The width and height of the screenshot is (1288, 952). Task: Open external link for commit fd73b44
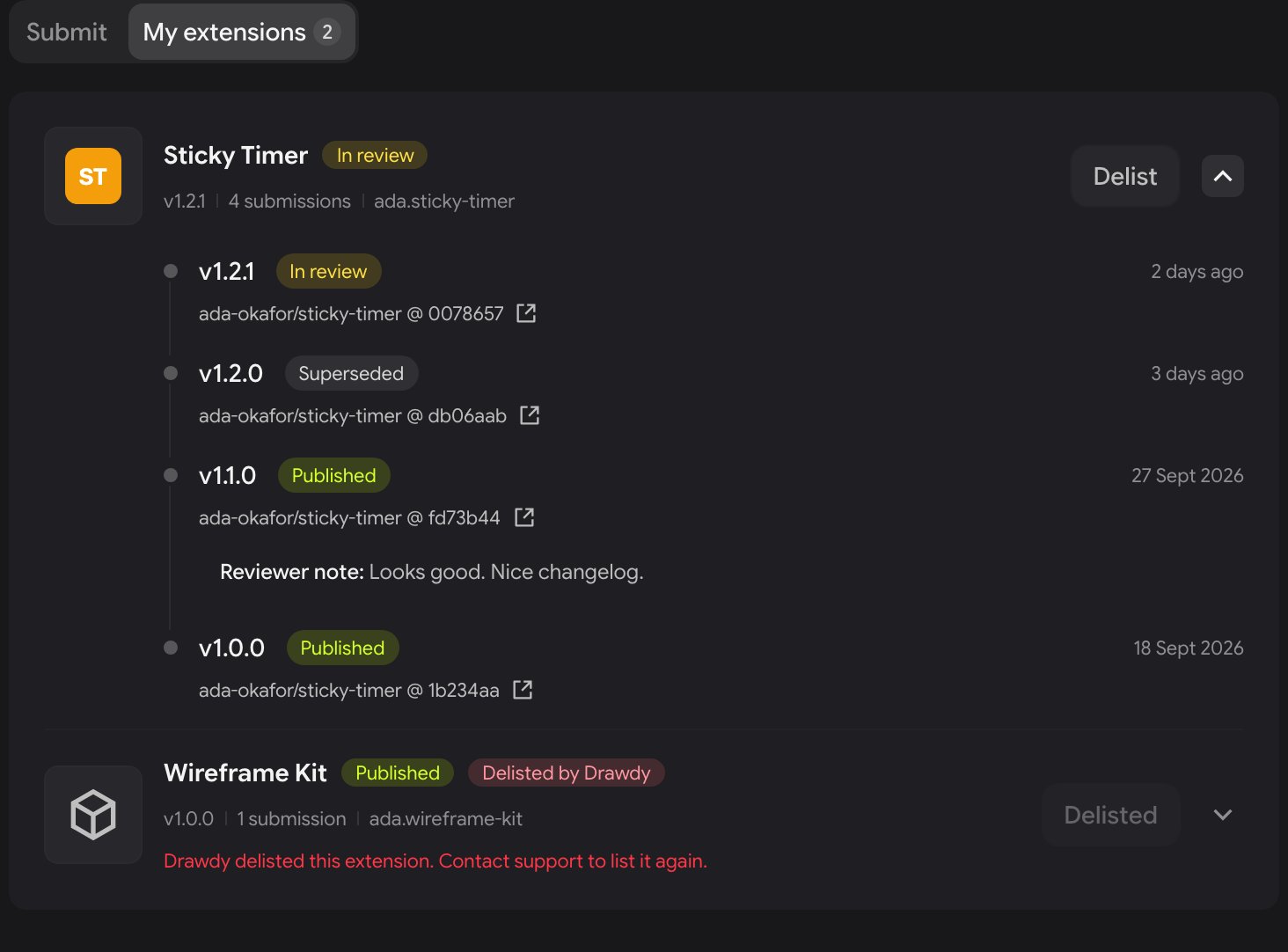click(x=524, y=517)
